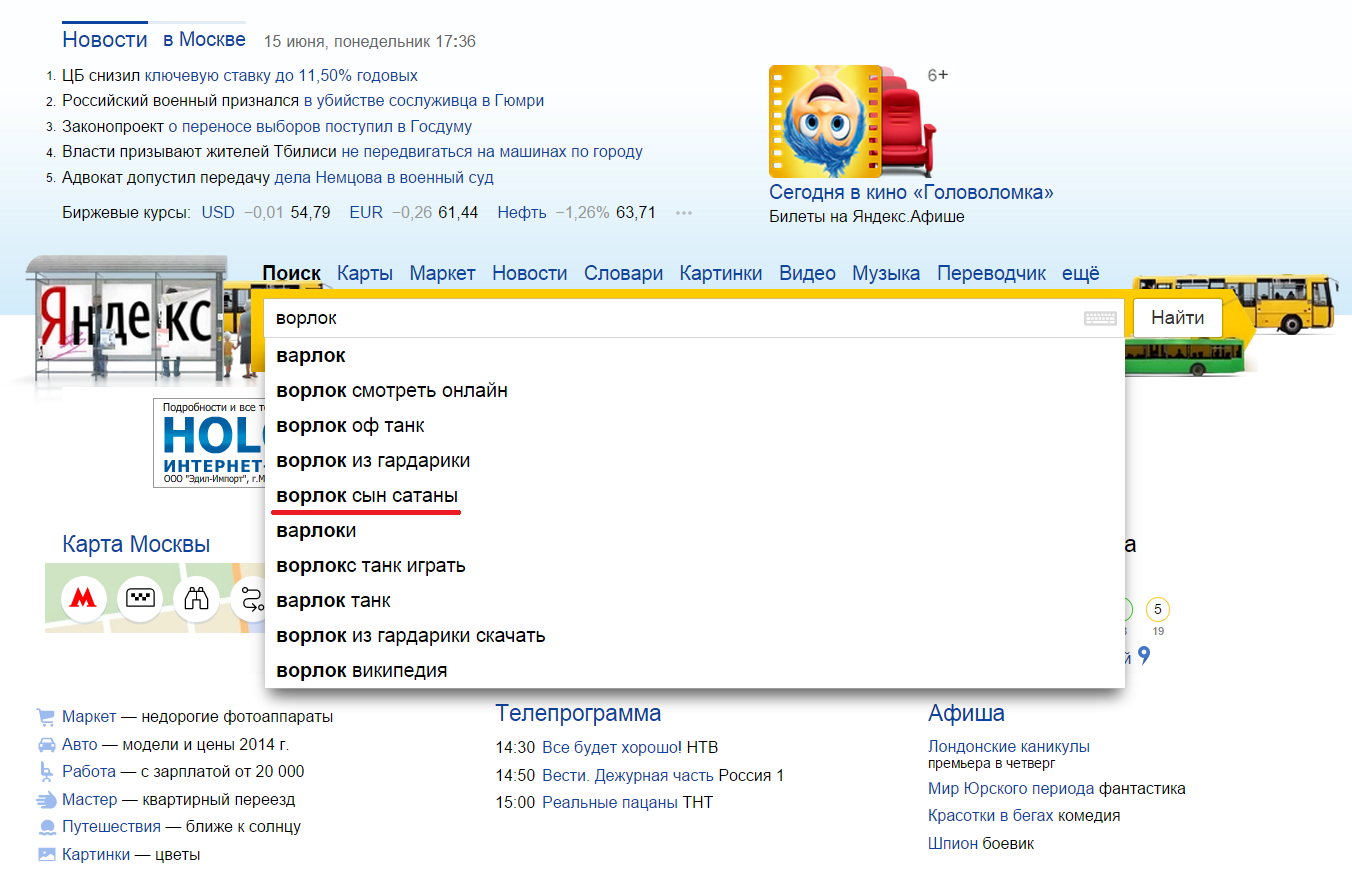
Task: Select suggestion ворлок оф танк
Action: tap(695, 425)
